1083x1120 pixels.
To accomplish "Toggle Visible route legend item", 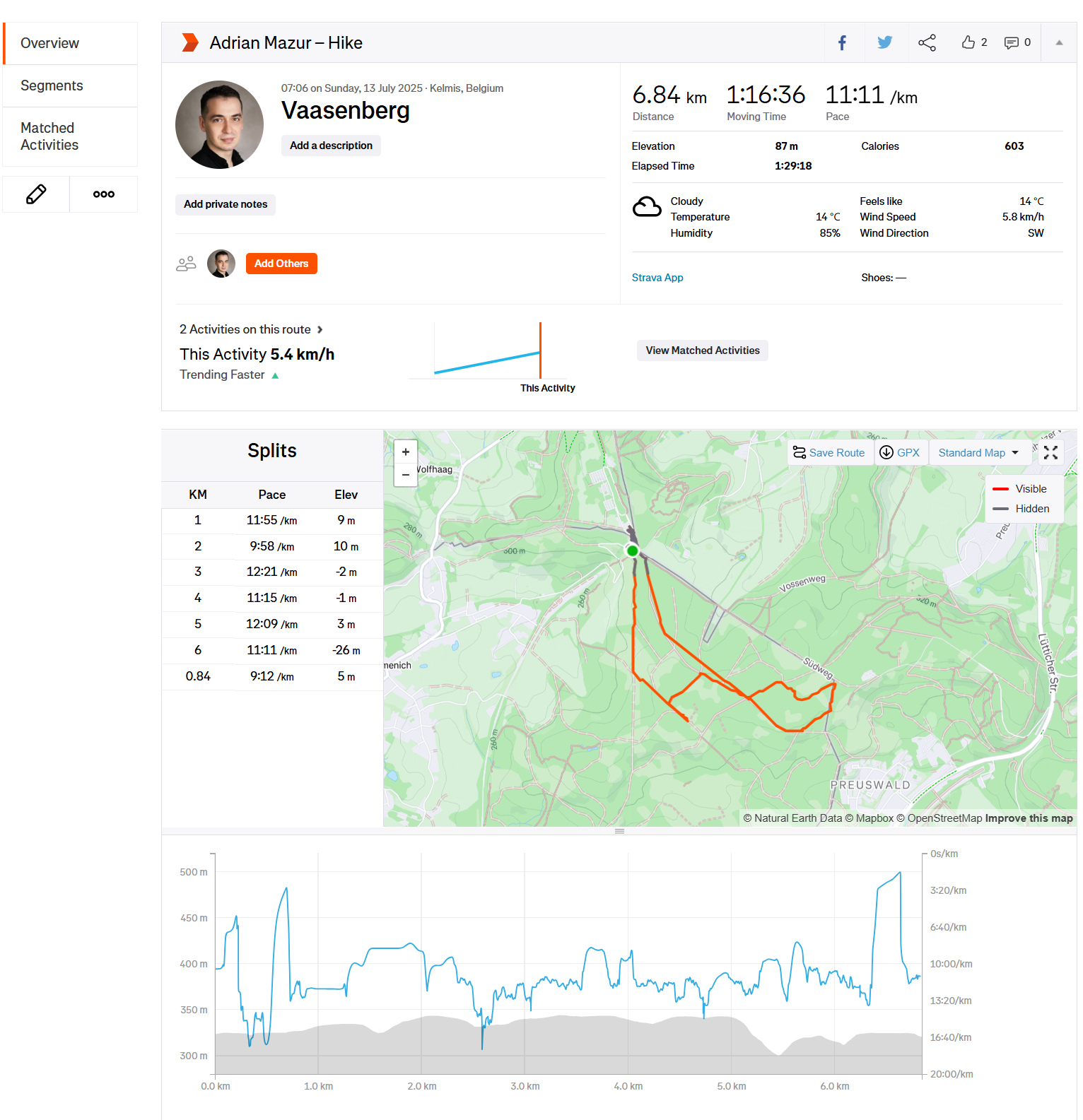I will [x=1021, y=489].
